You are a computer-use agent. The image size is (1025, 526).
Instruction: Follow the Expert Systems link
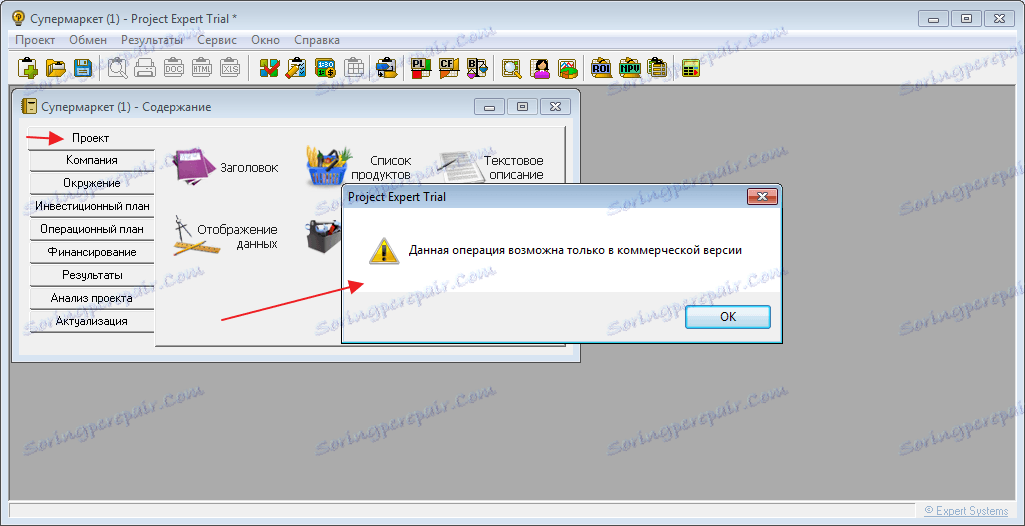pyautogui.click(x=966, y=510)
